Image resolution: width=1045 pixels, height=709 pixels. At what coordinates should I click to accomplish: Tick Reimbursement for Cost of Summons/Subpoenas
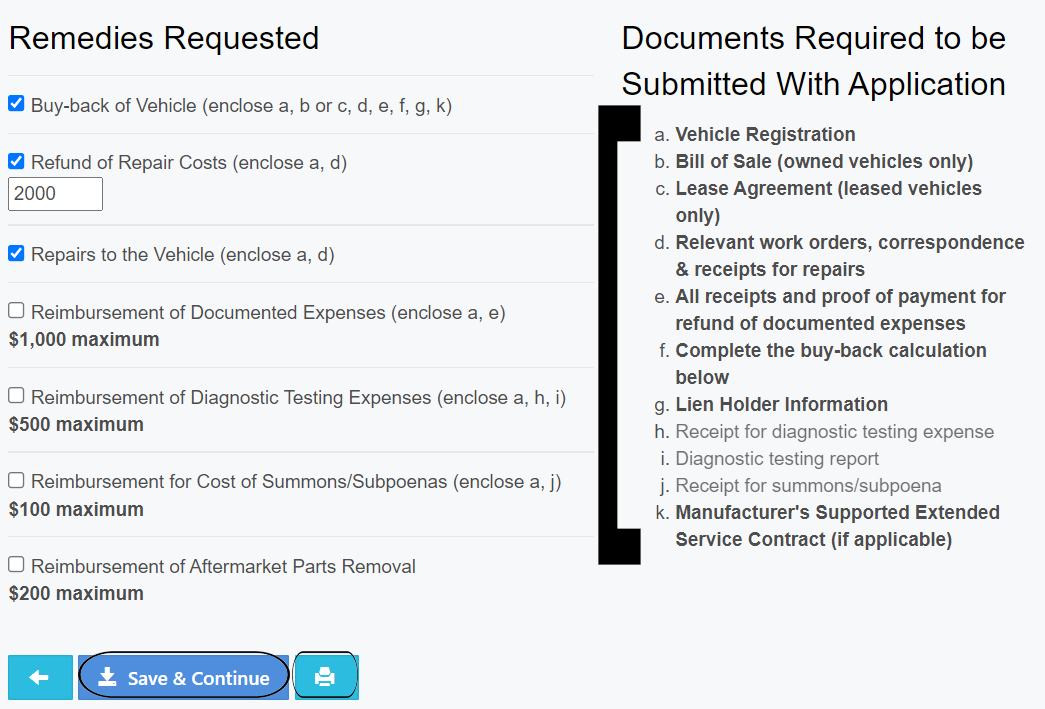click(16, 481)
